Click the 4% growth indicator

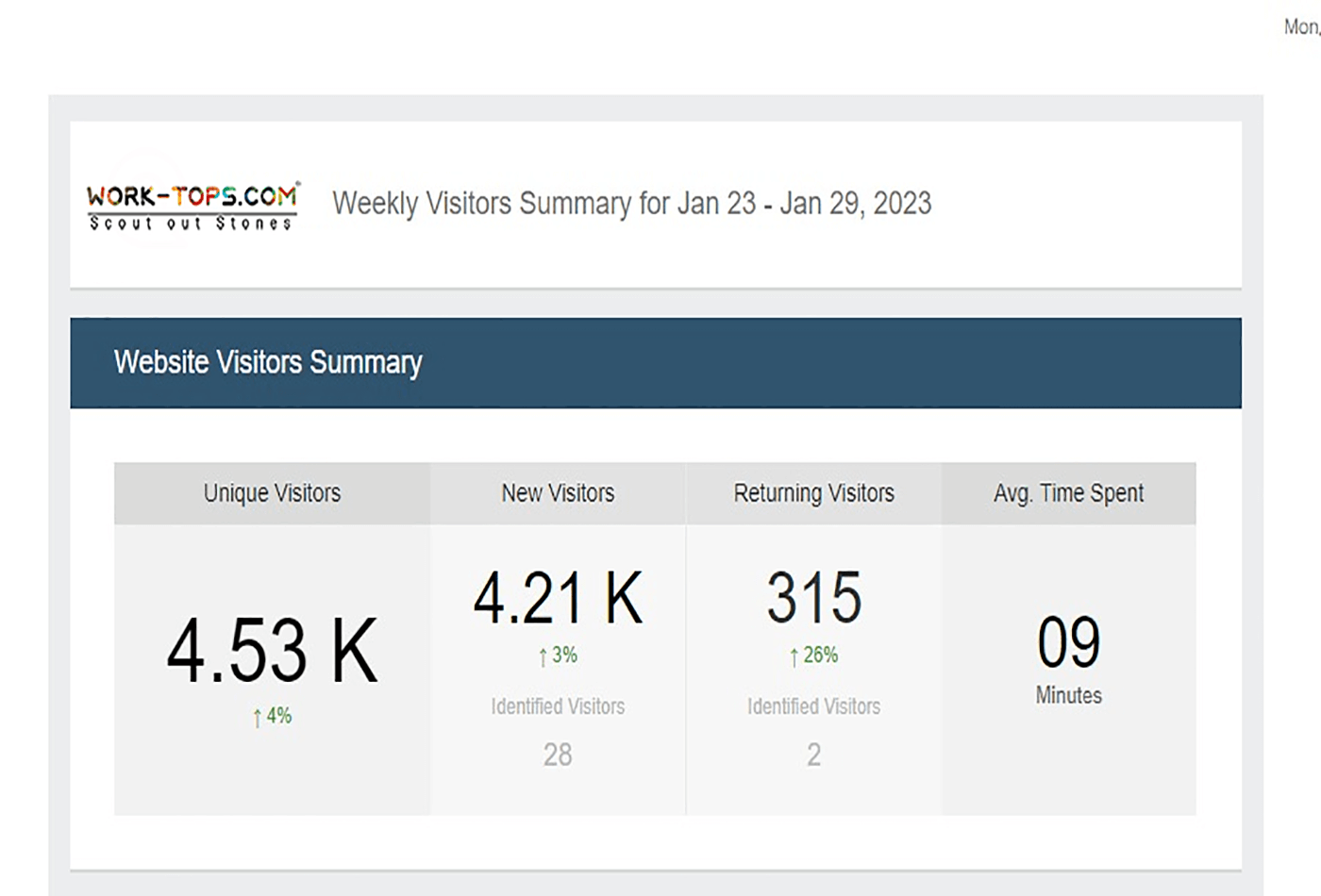pos(273,718)
